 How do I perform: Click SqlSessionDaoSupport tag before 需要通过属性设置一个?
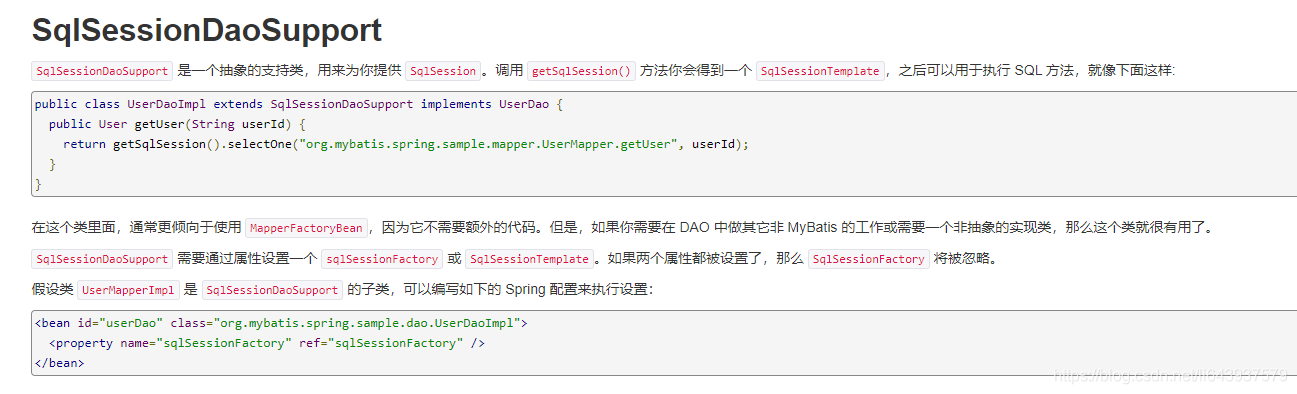click(x=102, y=259)
